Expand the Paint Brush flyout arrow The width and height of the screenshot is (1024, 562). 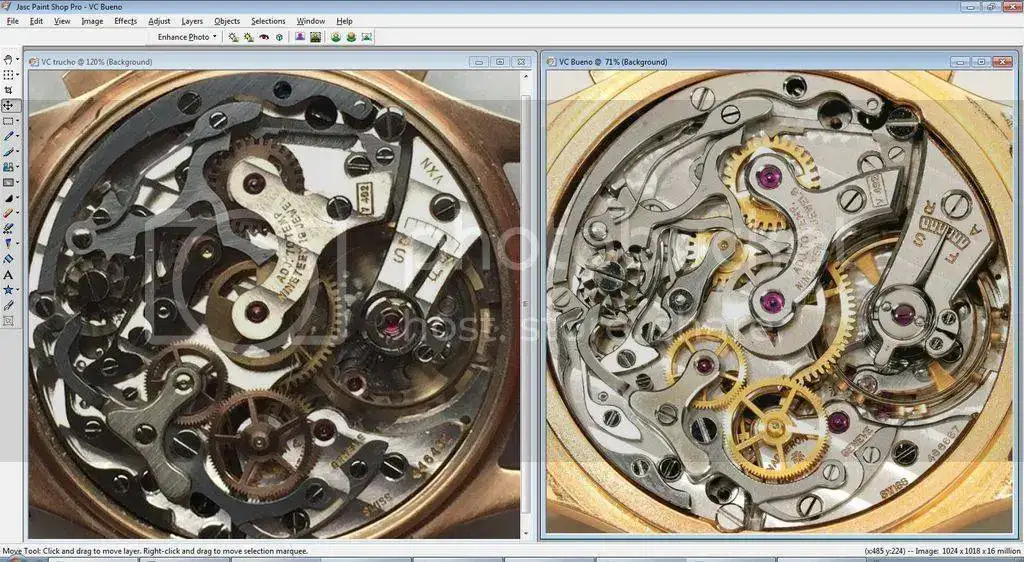[17, 151]
